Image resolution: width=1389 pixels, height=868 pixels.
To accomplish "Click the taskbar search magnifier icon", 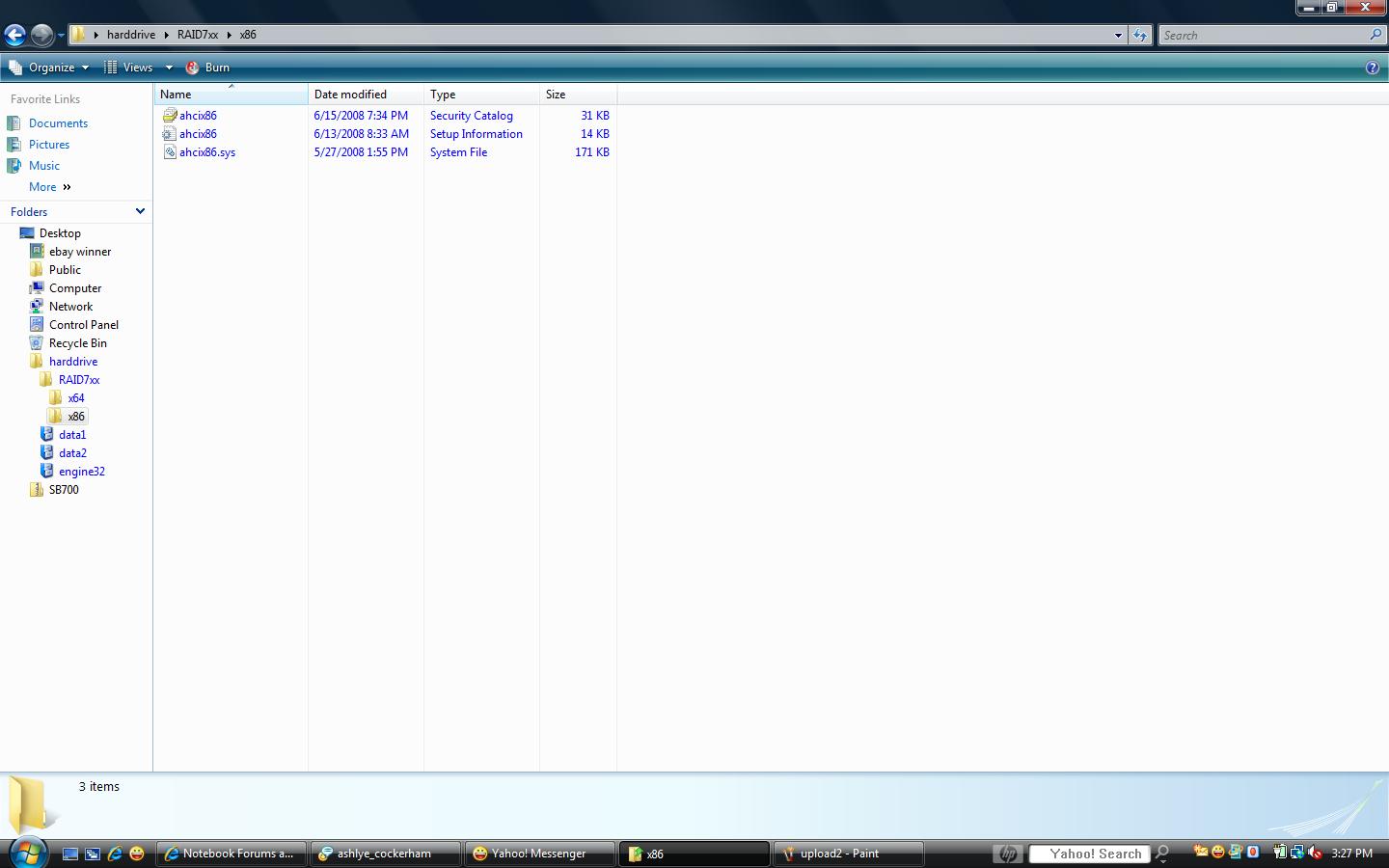I will (1162, 854).
